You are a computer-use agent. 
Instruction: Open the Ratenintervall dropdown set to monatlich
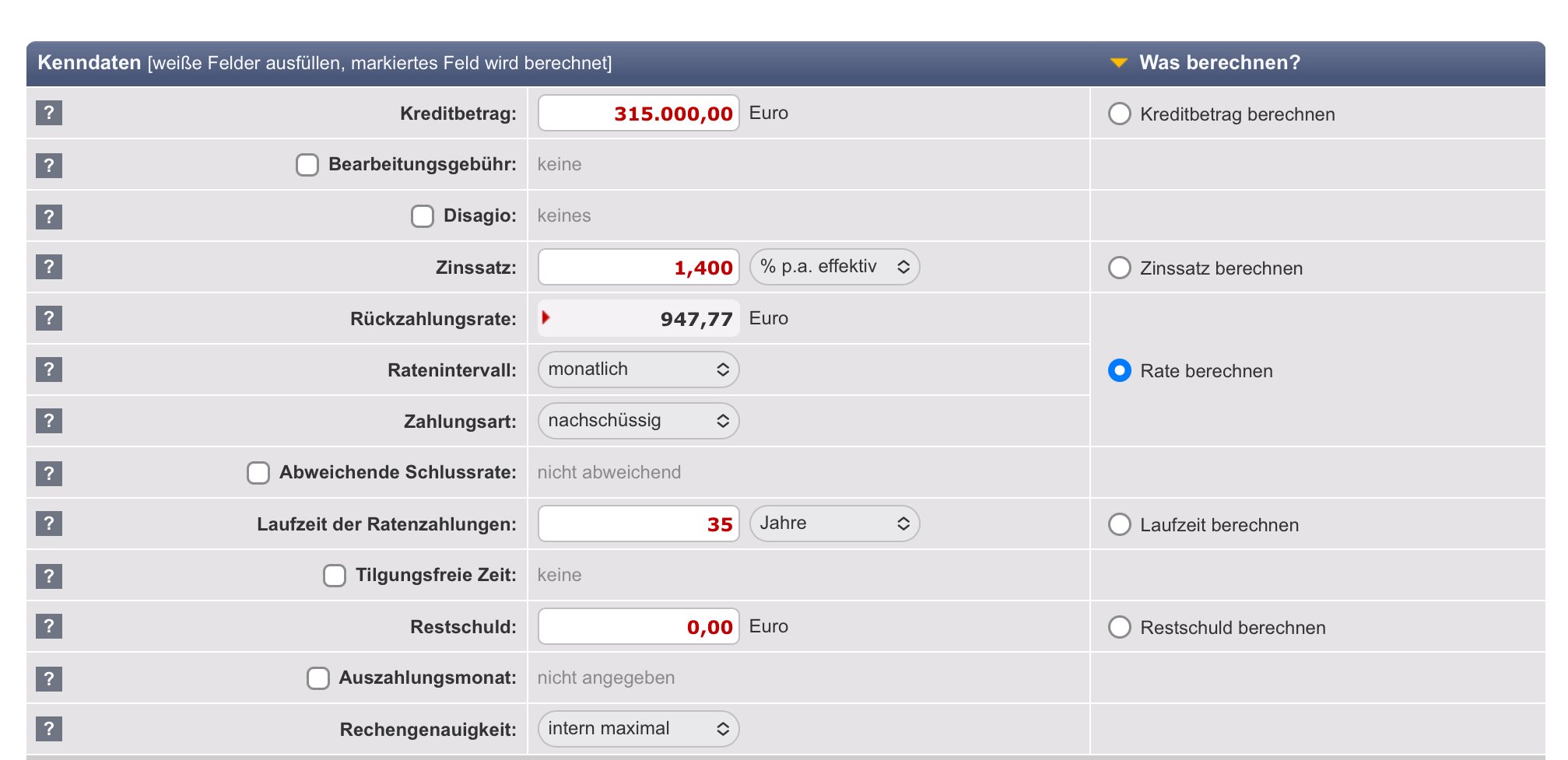point(638,369)
